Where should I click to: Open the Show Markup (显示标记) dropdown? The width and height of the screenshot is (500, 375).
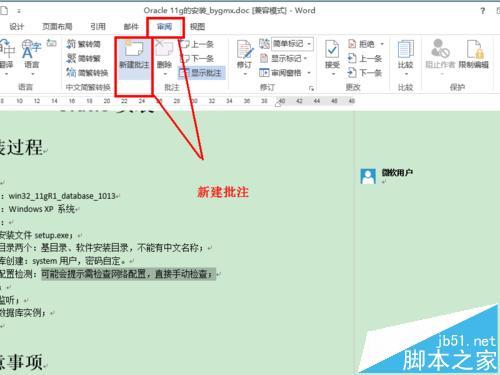pos(283,58)
